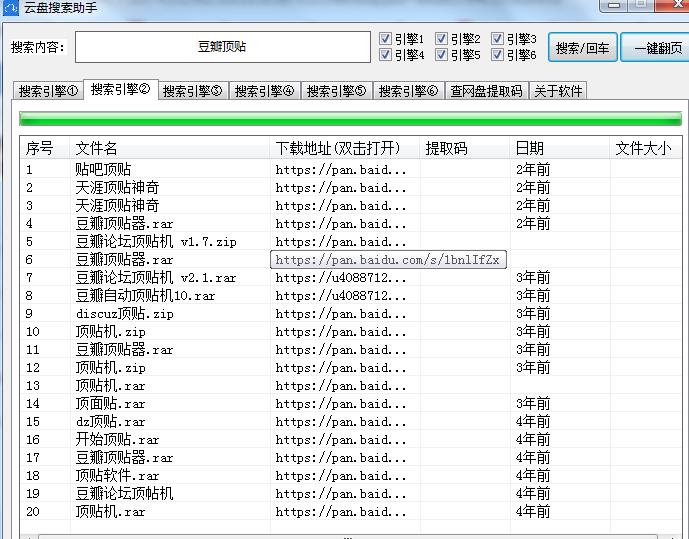Select file dz顶贴.rar
689x539 pixels.
pyautogui.click(x=110, y=422)
